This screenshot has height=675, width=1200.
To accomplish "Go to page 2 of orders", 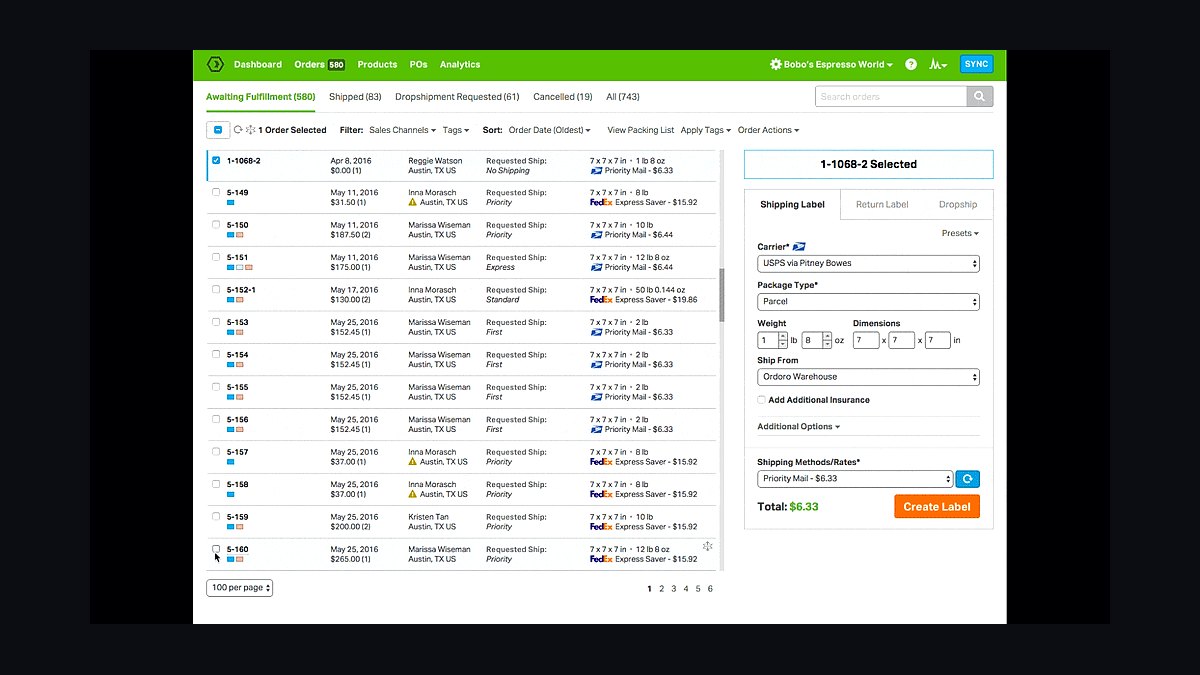I will [x=661, y=589].
